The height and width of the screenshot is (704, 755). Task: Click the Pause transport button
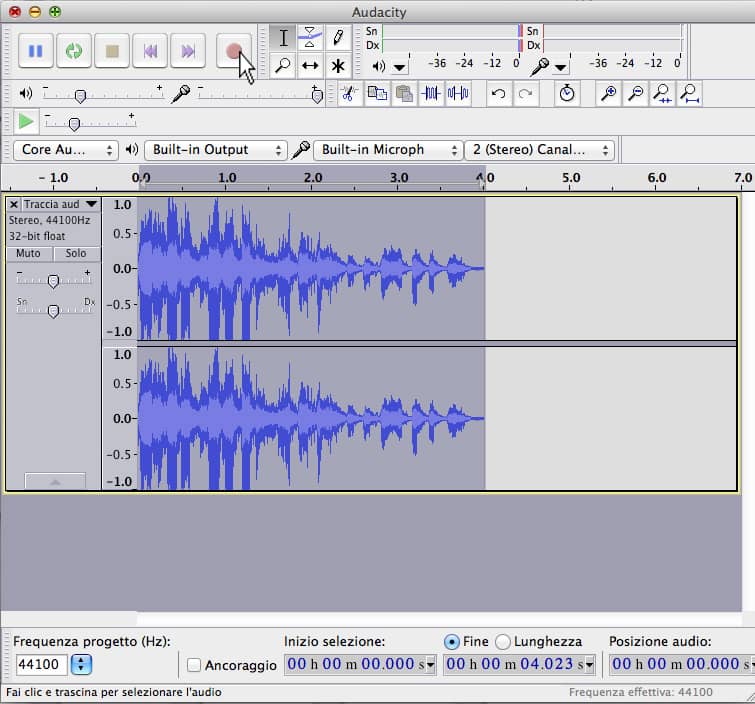[36, 51]
